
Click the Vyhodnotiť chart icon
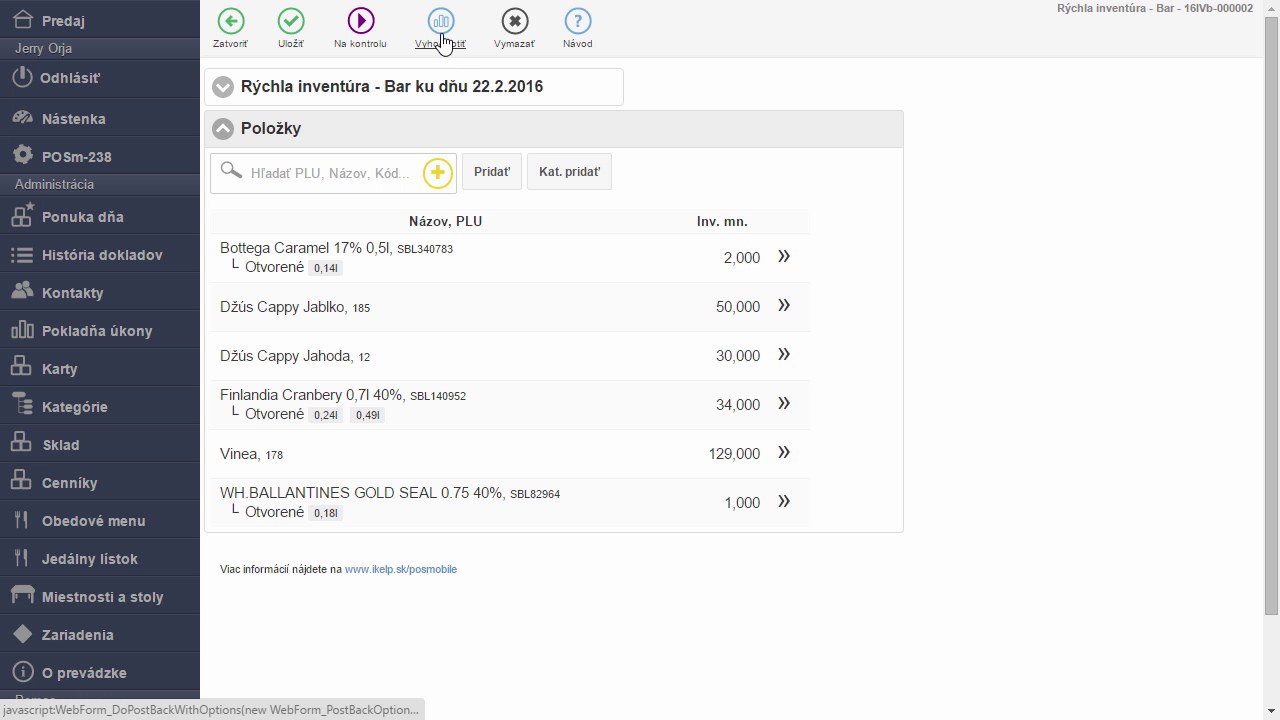click(440, 20)
